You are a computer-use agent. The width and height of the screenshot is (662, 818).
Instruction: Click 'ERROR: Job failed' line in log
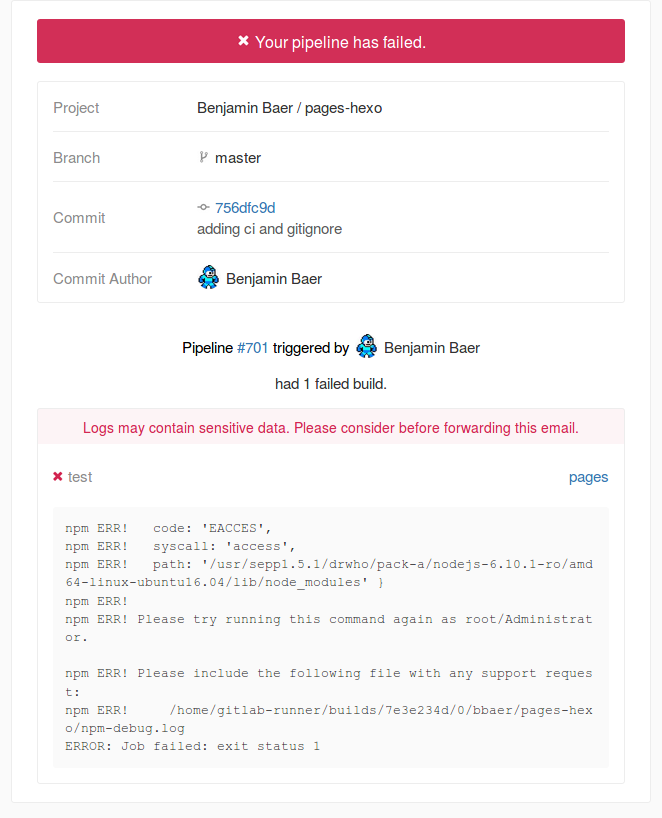click(x=192, y=746)
